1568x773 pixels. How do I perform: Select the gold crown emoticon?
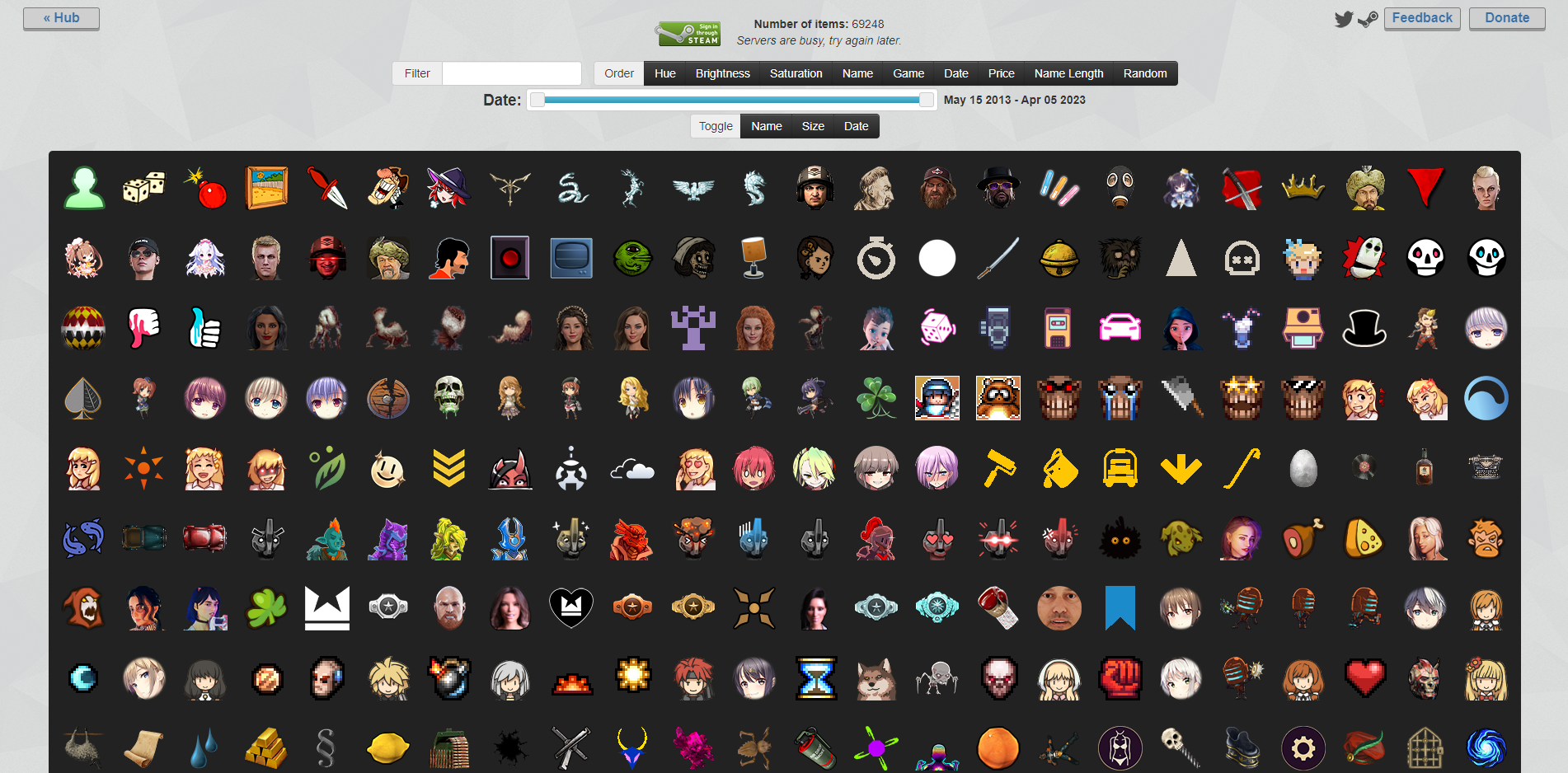[x=1303, y=188]
